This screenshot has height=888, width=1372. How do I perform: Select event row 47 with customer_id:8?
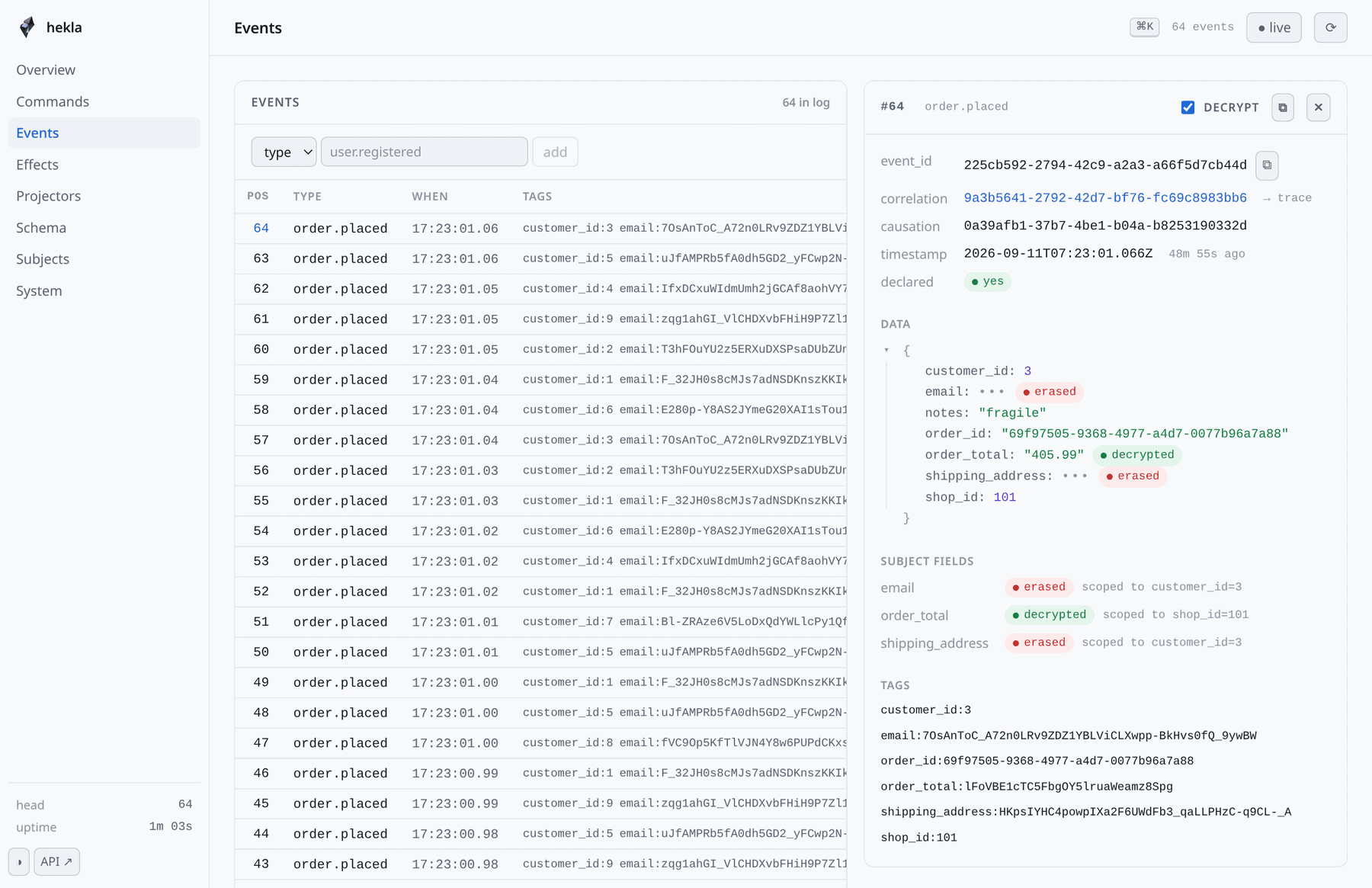[x=541, y=743]
